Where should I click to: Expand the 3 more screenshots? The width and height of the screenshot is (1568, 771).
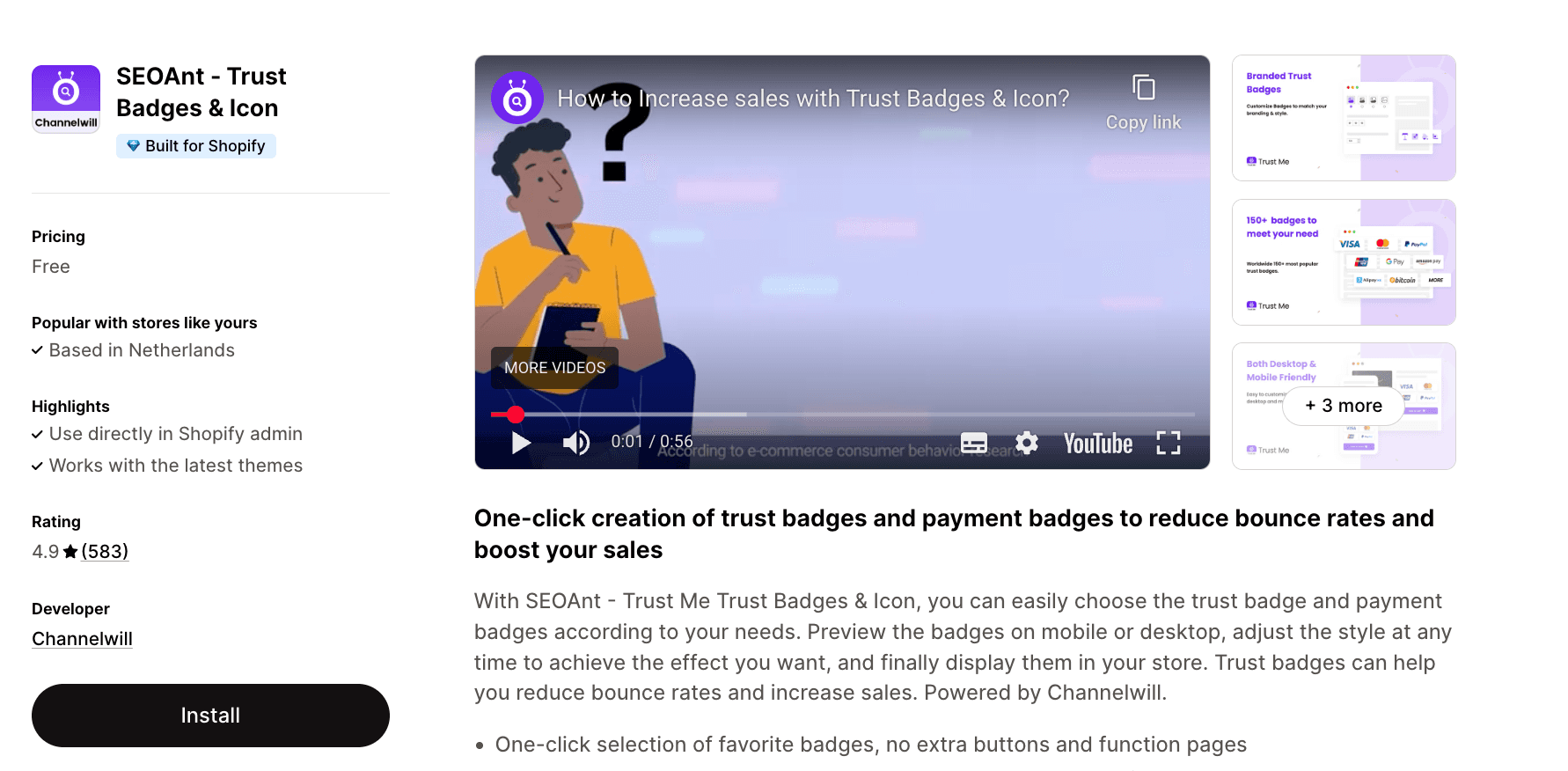1343,406
